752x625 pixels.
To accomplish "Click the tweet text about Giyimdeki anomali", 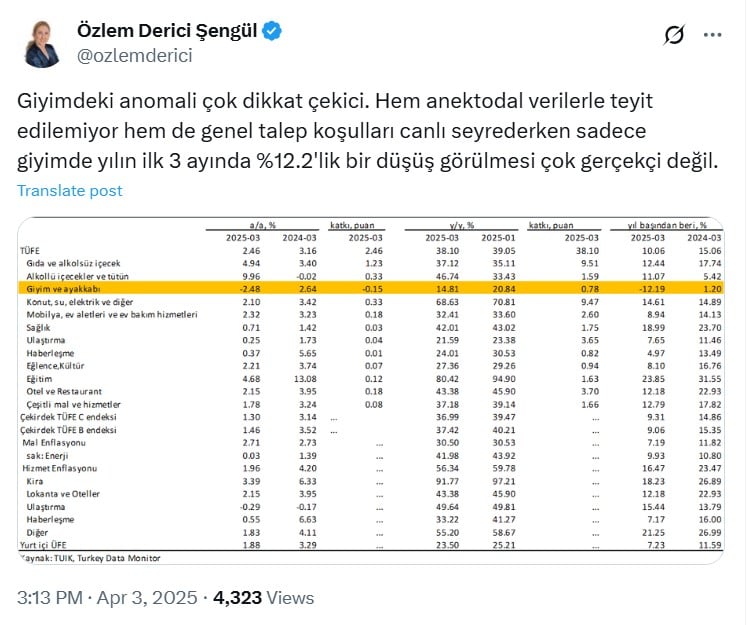I will coord(368,131).
